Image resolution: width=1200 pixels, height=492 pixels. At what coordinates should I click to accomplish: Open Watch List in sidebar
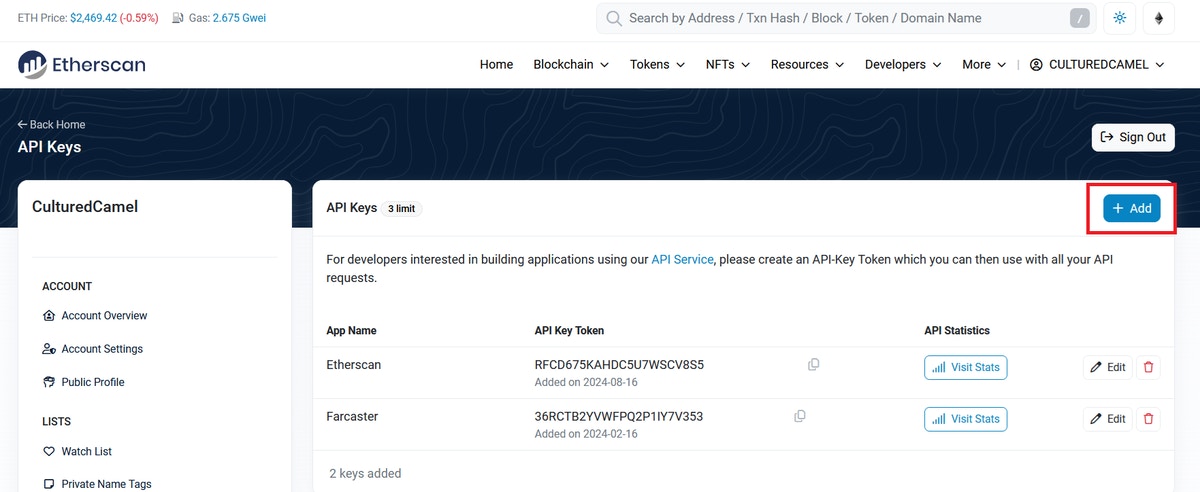[77, 452]
